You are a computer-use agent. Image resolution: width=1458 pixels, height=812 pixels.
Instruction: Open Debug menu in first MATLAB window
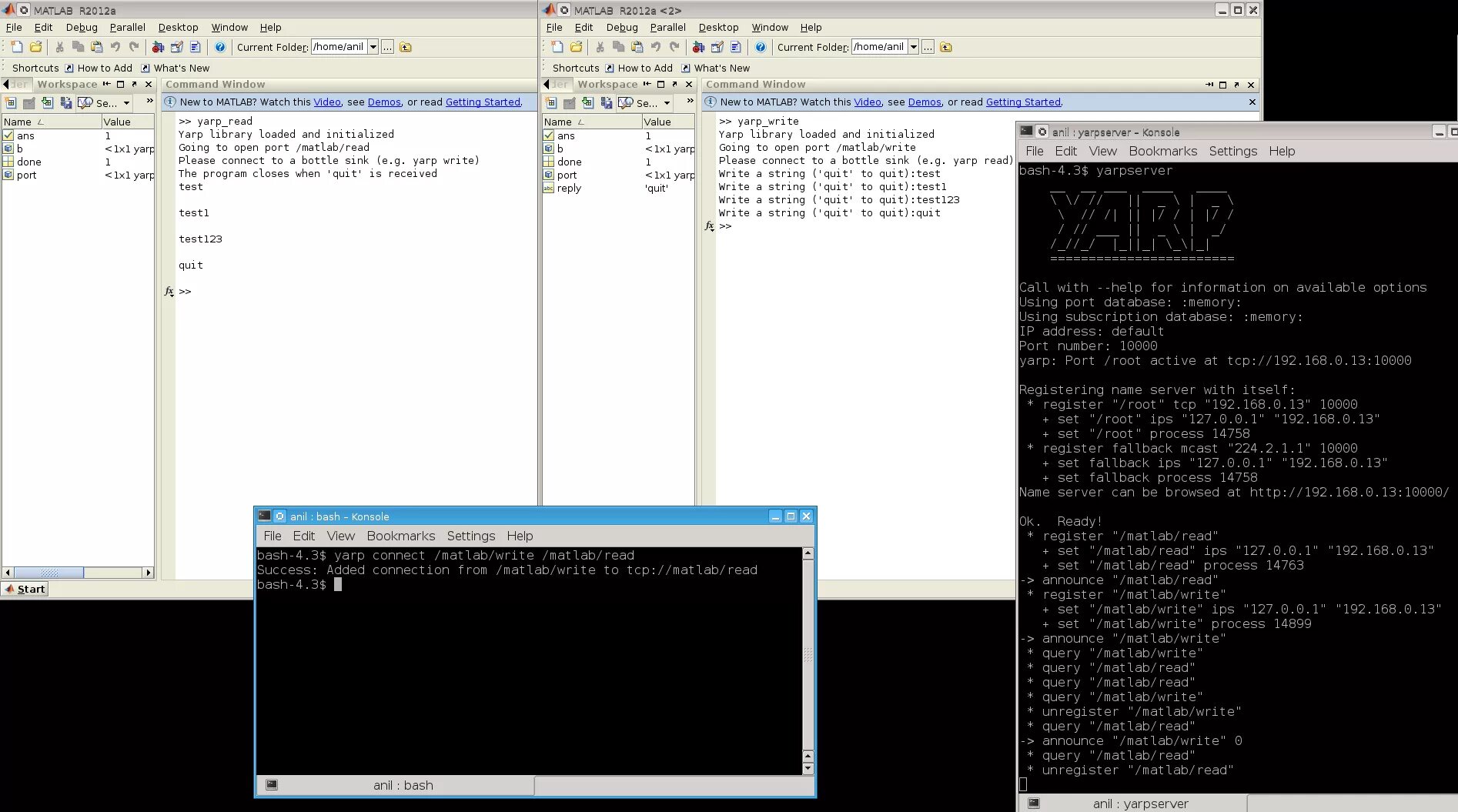click(82, 27)
